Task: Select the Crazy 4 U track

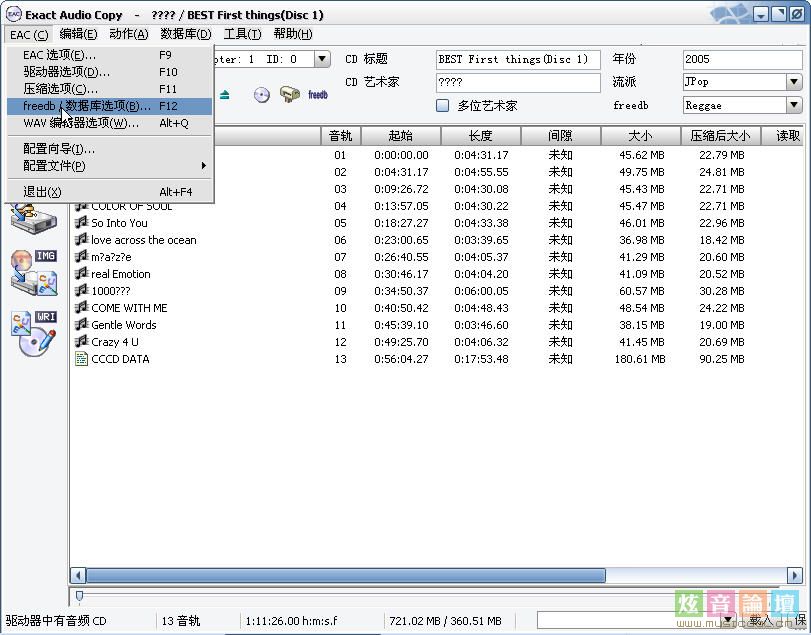Action: click(x=435, y=342)
